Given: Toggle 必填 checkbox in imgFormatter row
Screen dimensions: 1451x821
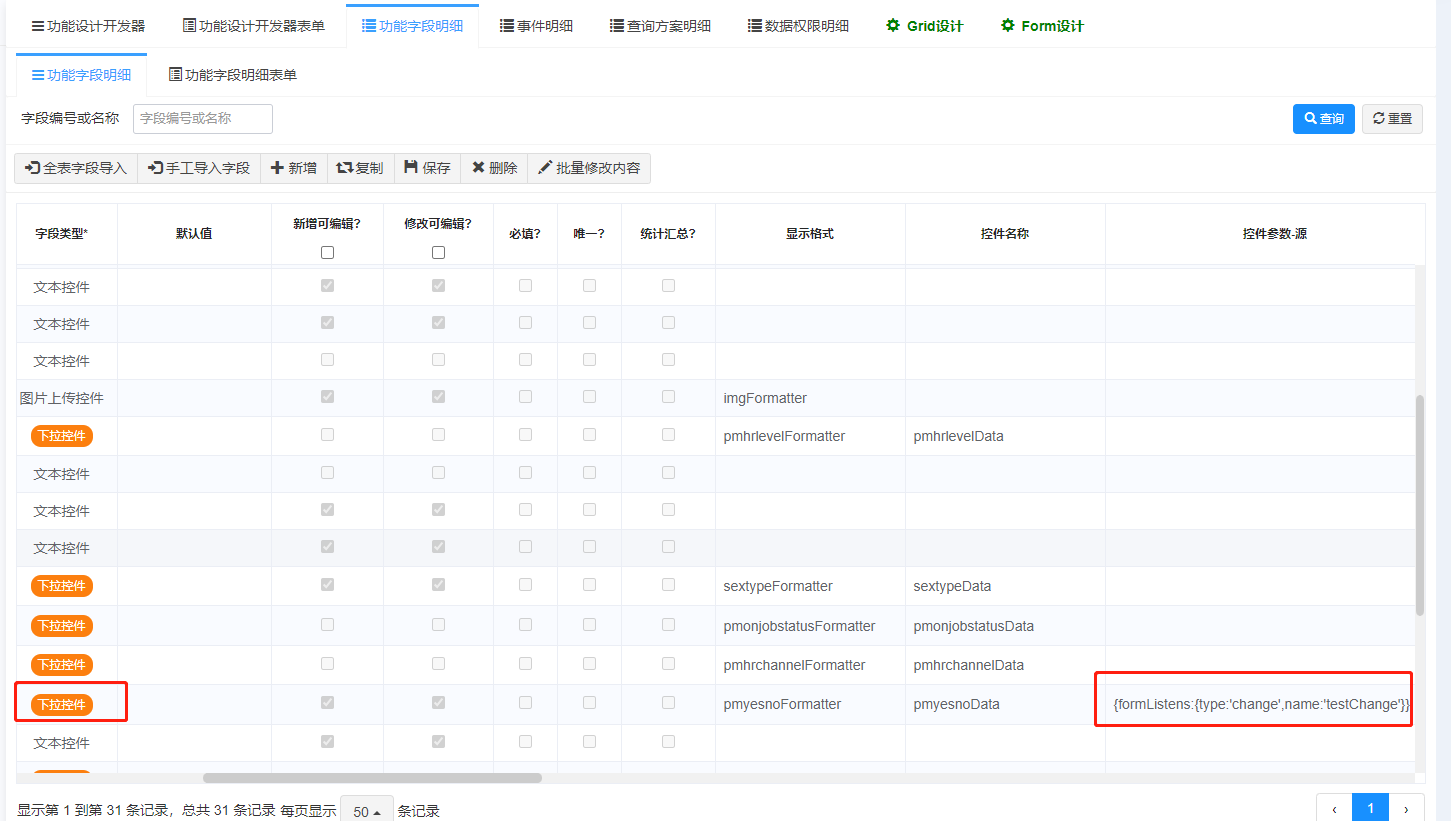Looking at the screenshot, I should point(525,397).
